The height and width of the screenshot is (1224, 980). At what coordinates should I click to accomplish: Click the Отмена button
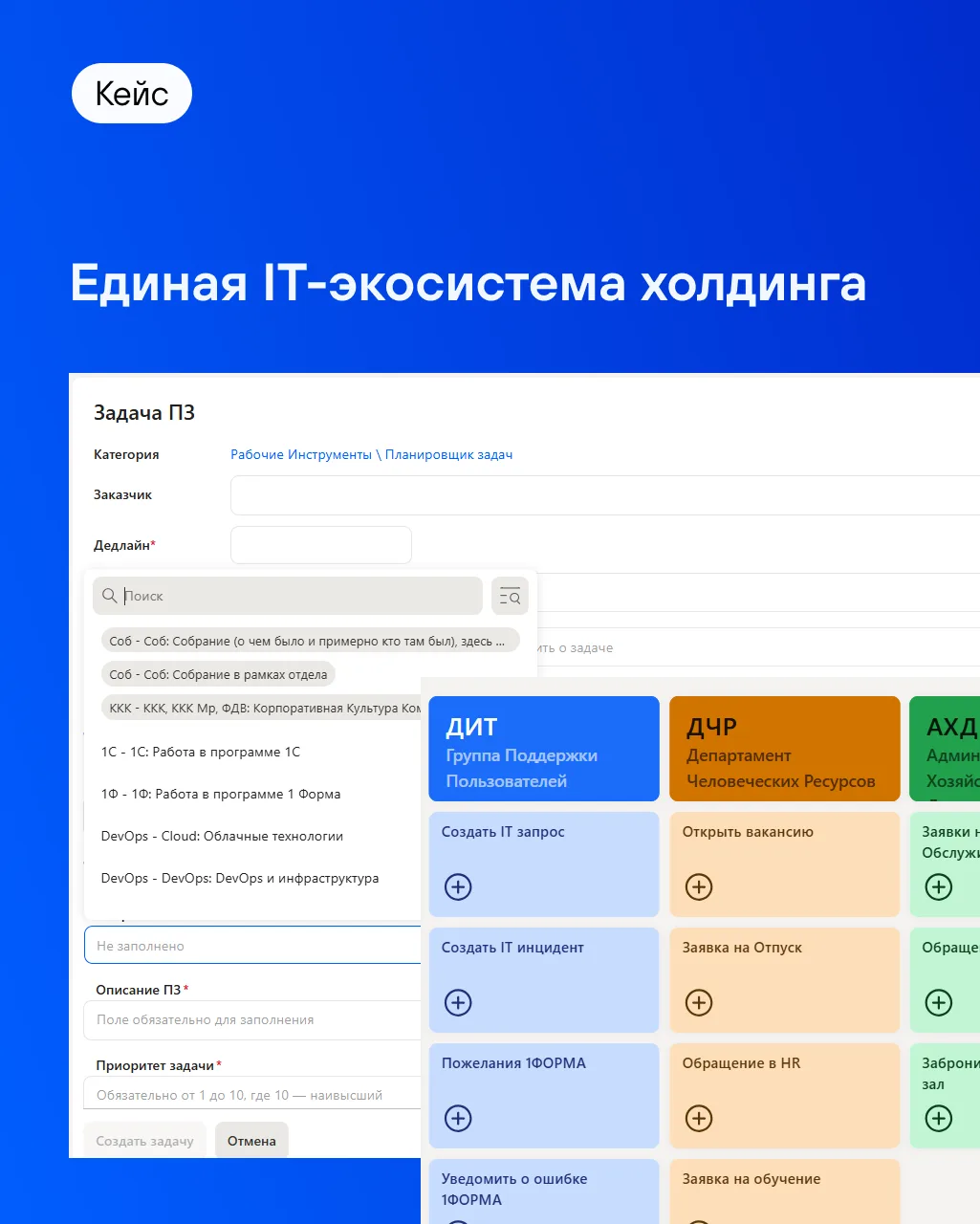tap(251, 1141)
